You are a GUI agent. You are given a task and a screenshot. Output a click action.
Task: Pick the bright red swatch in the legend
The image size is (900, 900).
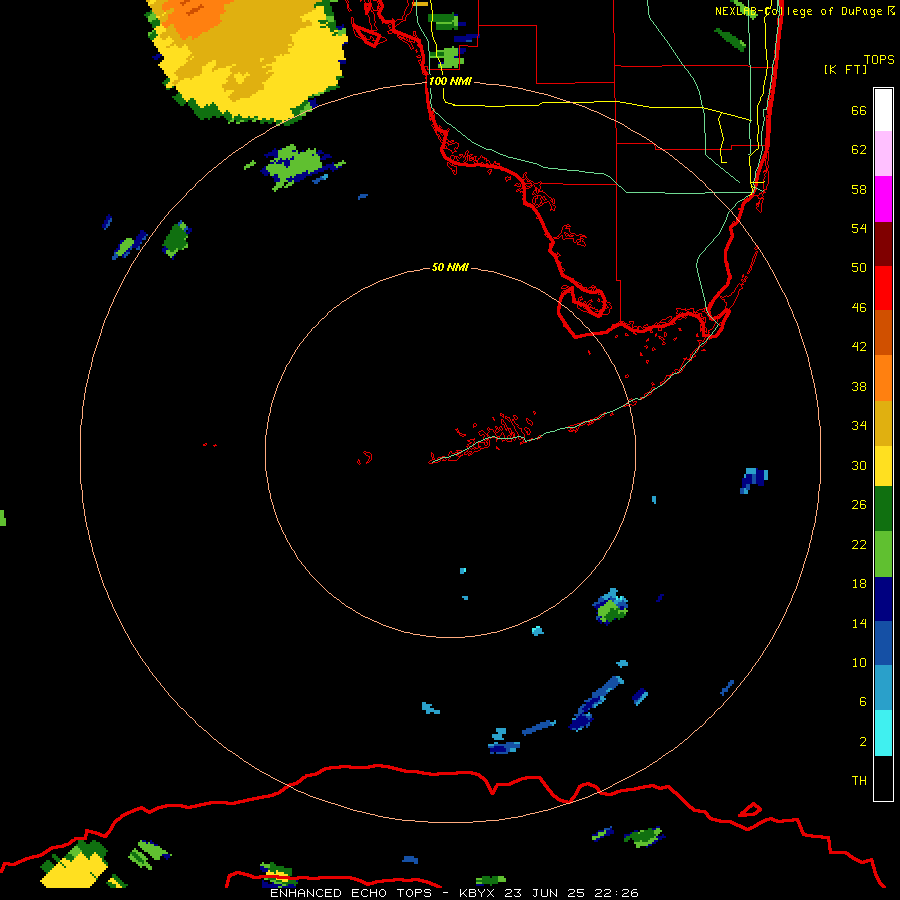pyautogui.click(x=883, y=288)
